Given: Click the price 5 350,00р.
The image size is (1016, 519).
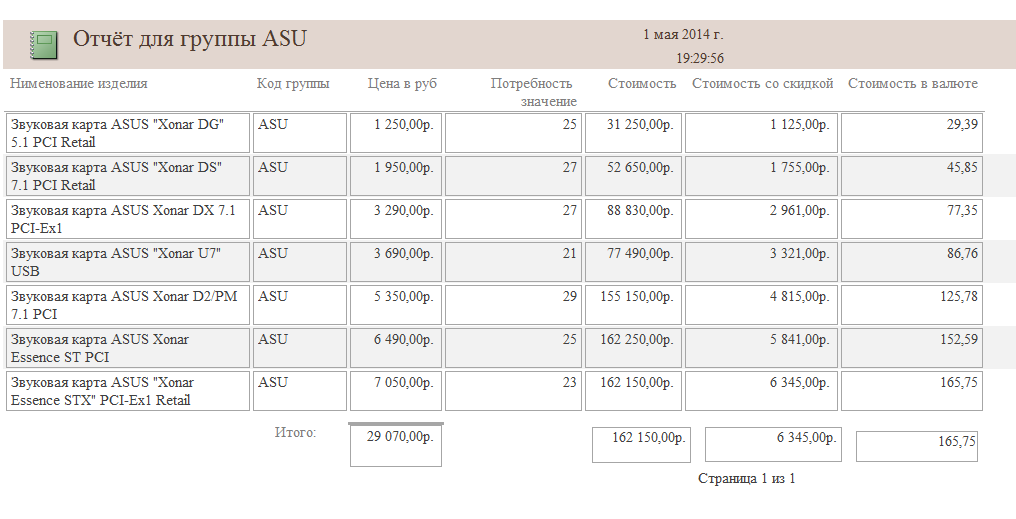Looking at the screenshot, I should (x=396, y=305).
